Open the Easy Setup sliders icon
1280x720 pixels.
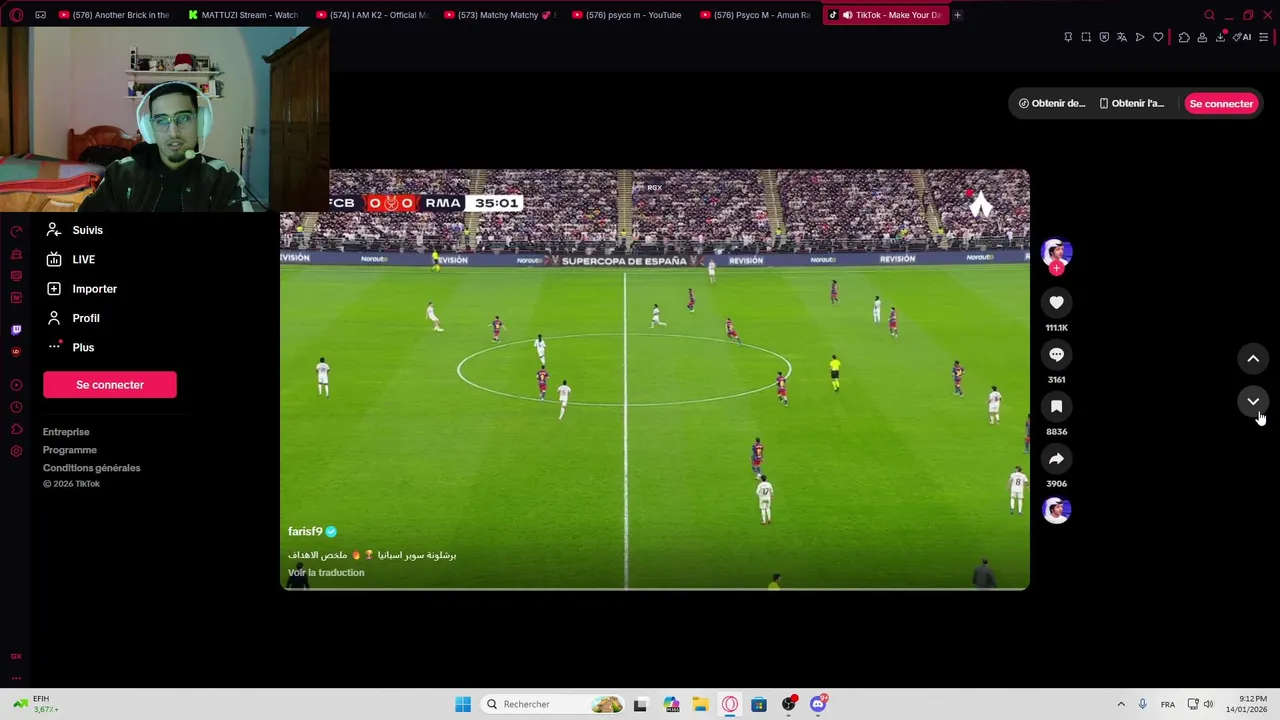pos(1264,37)
